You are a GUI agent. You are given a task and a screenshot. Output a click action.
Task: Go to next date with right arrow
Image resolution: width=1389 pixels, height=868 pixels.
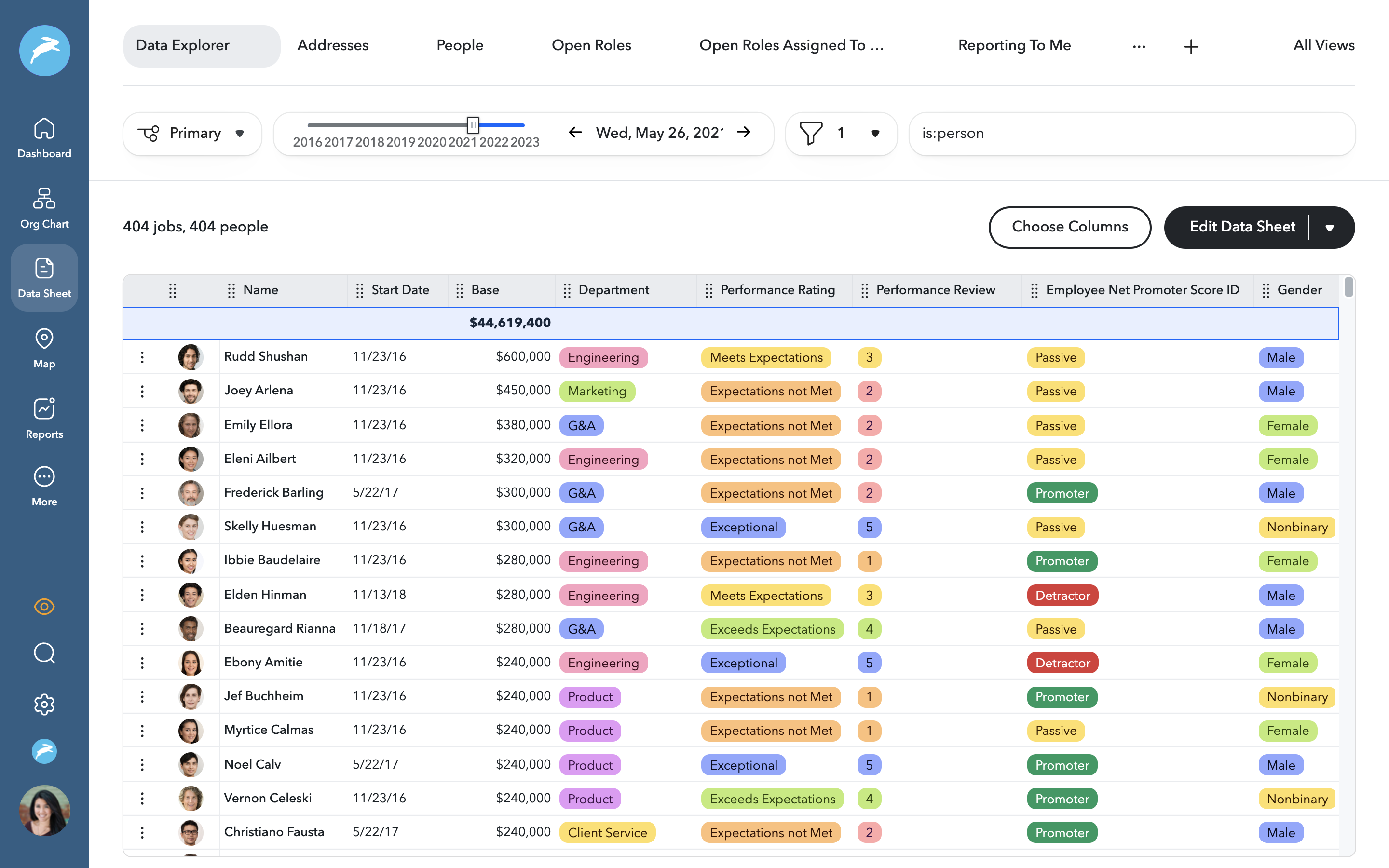point(744,133)
